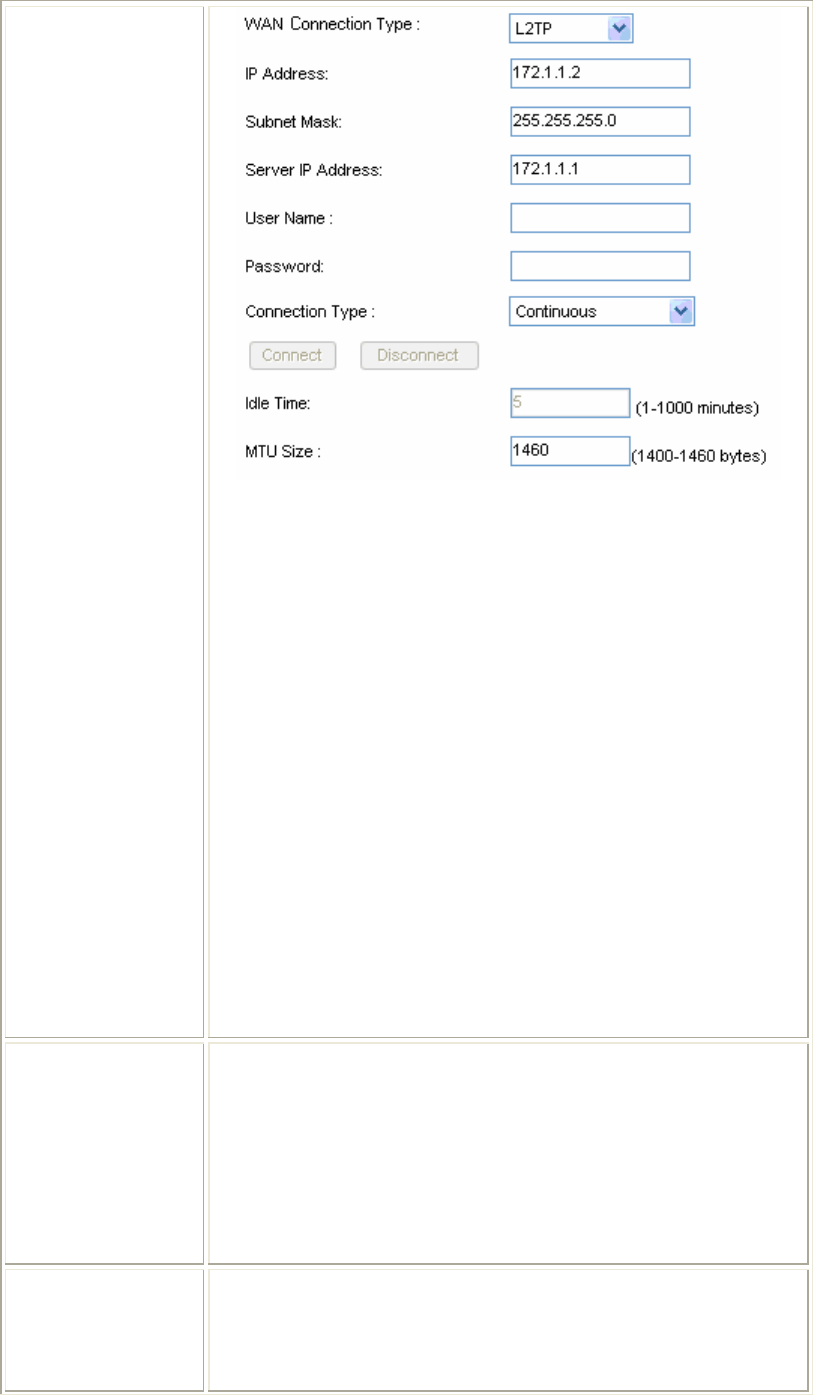Click the Idle Time field
The width and height of the screenshot is (813, 1395).
tap(570, 402)
